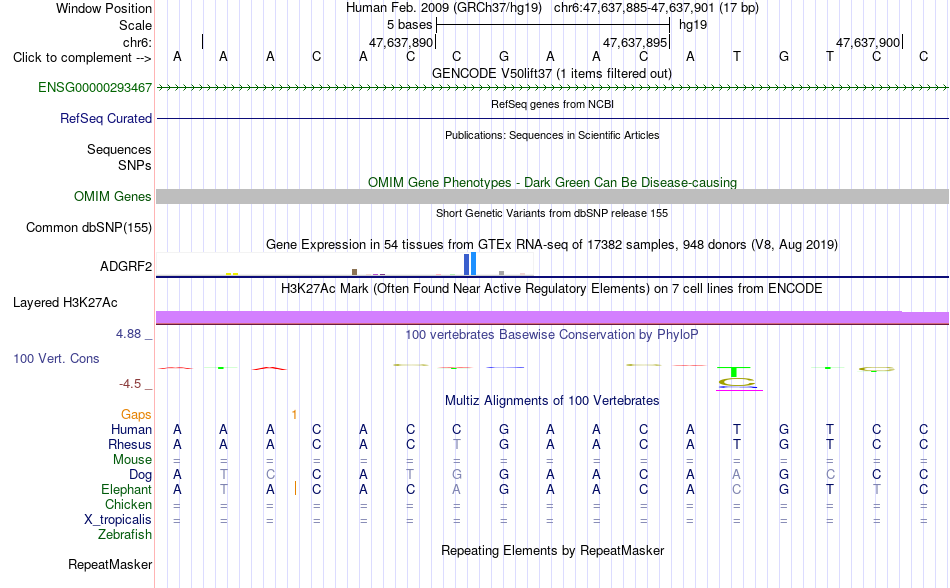Screen dimensions: 950x588
Task: Open the Layered H3K27Ac track label
Action: click(x=65, y=303)
